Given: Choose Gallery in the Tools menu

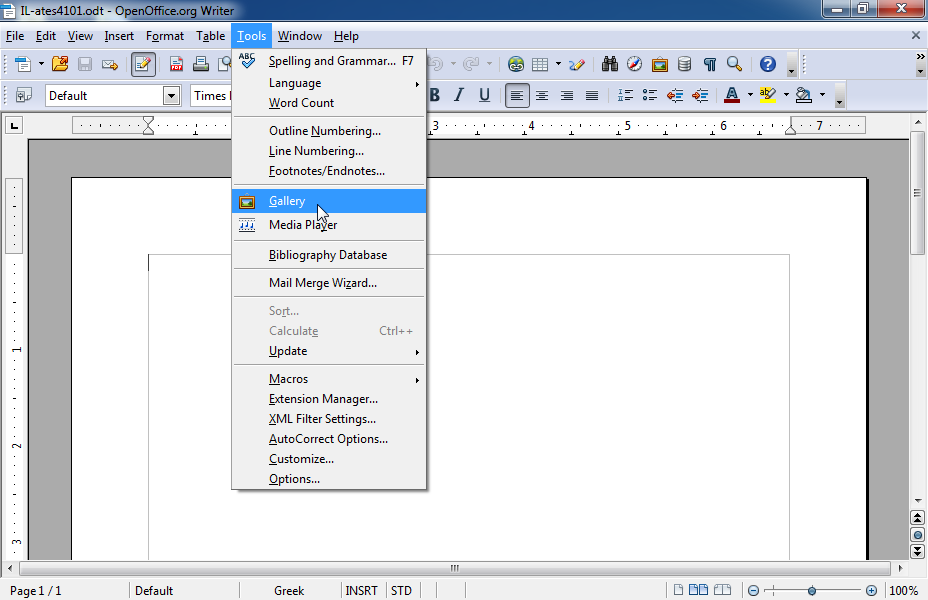Looking at the screenshot, I should 329,201.
